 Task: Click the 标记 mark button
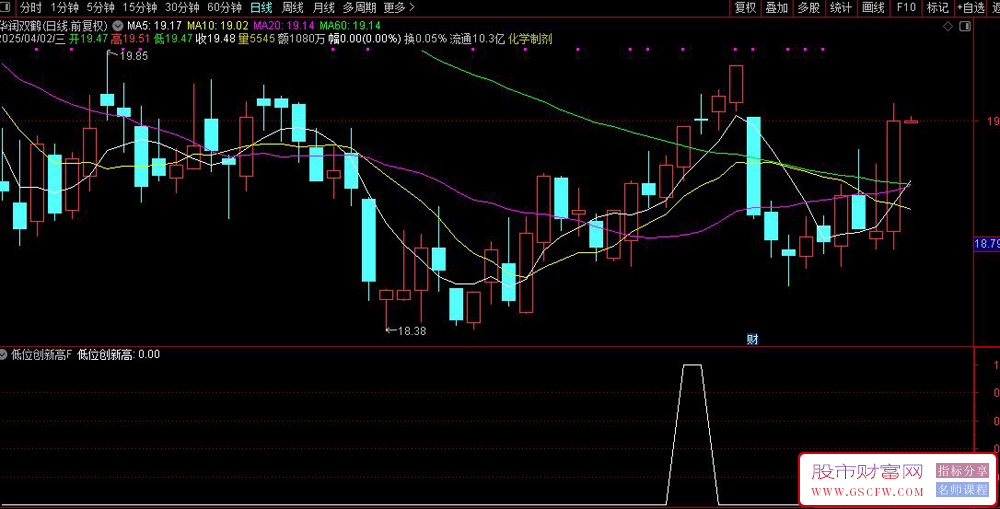point(938,8)
